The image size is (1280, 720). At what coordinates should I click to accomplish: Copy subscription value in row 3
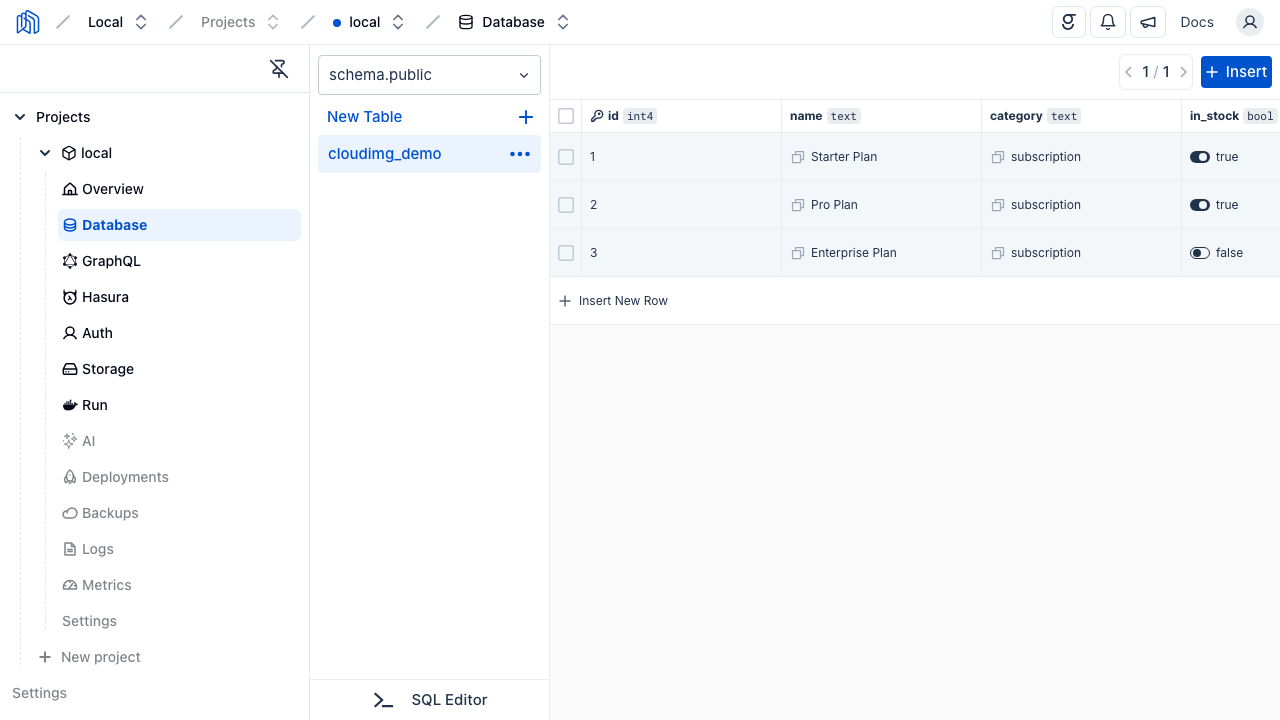pyautogui.click(x=998, y=253)
